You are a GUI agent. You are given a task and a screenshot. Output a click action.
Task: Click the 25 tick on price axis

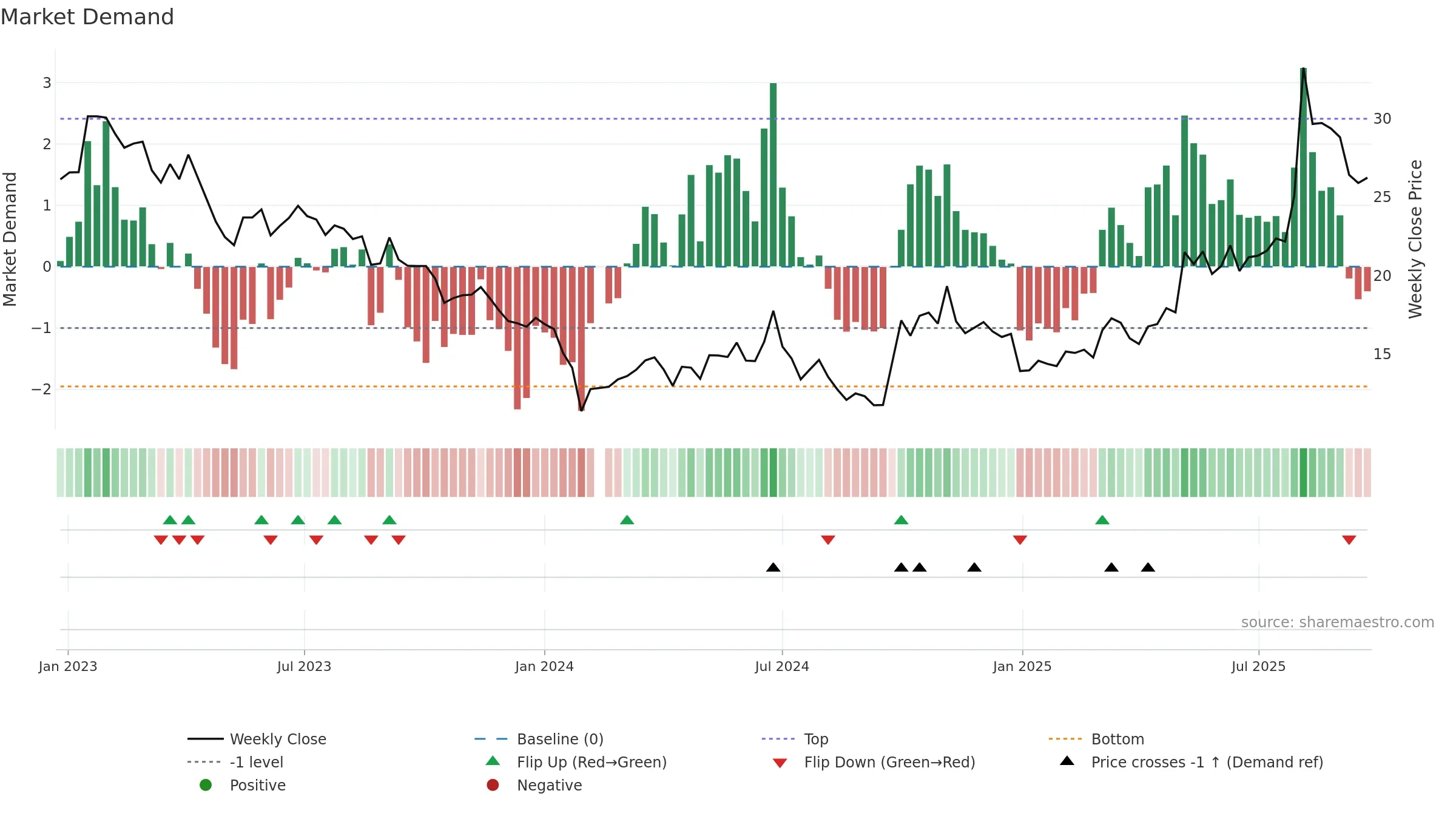click(x=1382, y=197)
